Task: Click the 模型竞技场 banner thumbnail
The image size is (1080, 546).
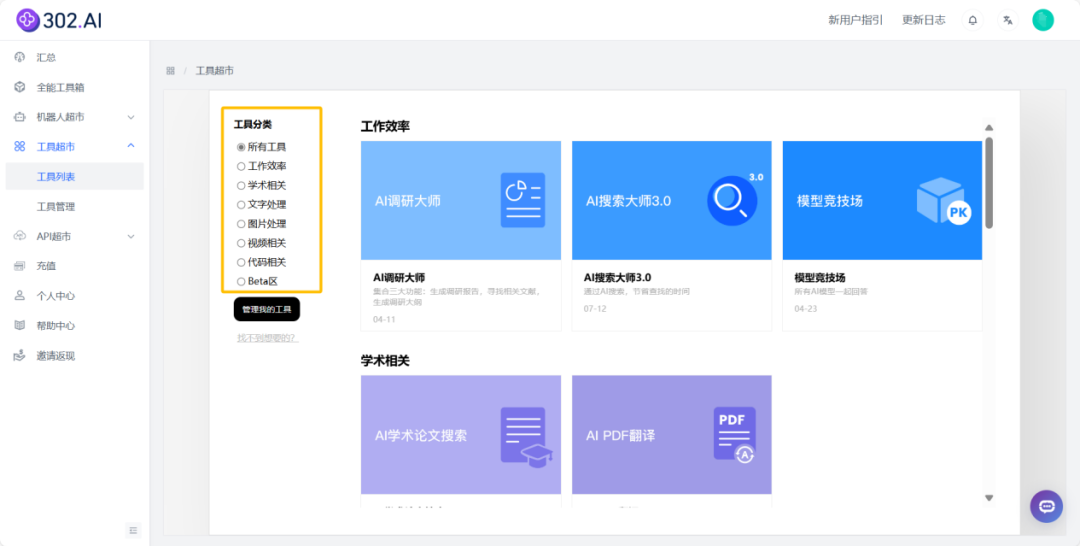Action: coord(882,200)
